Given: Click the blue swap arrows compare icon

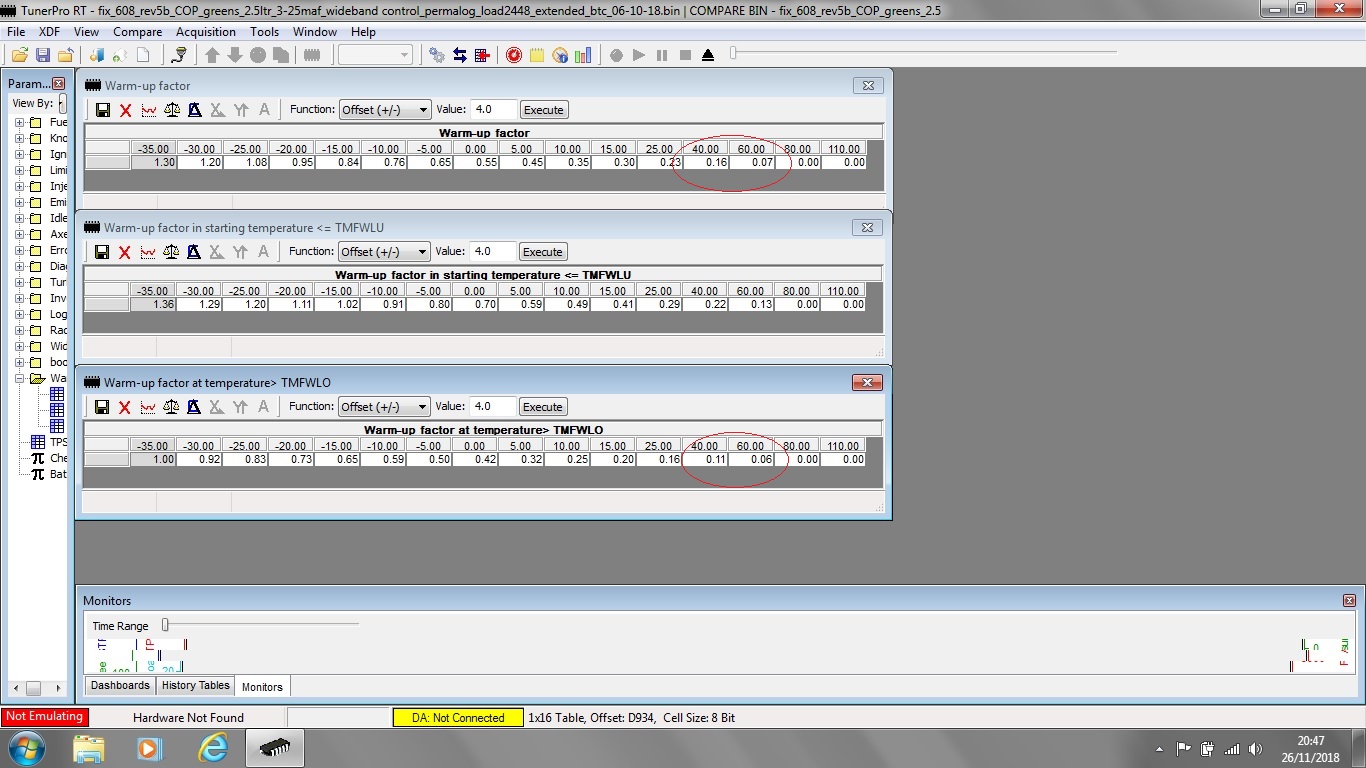Looking at the screenshot, I should (x=460, y=55).
